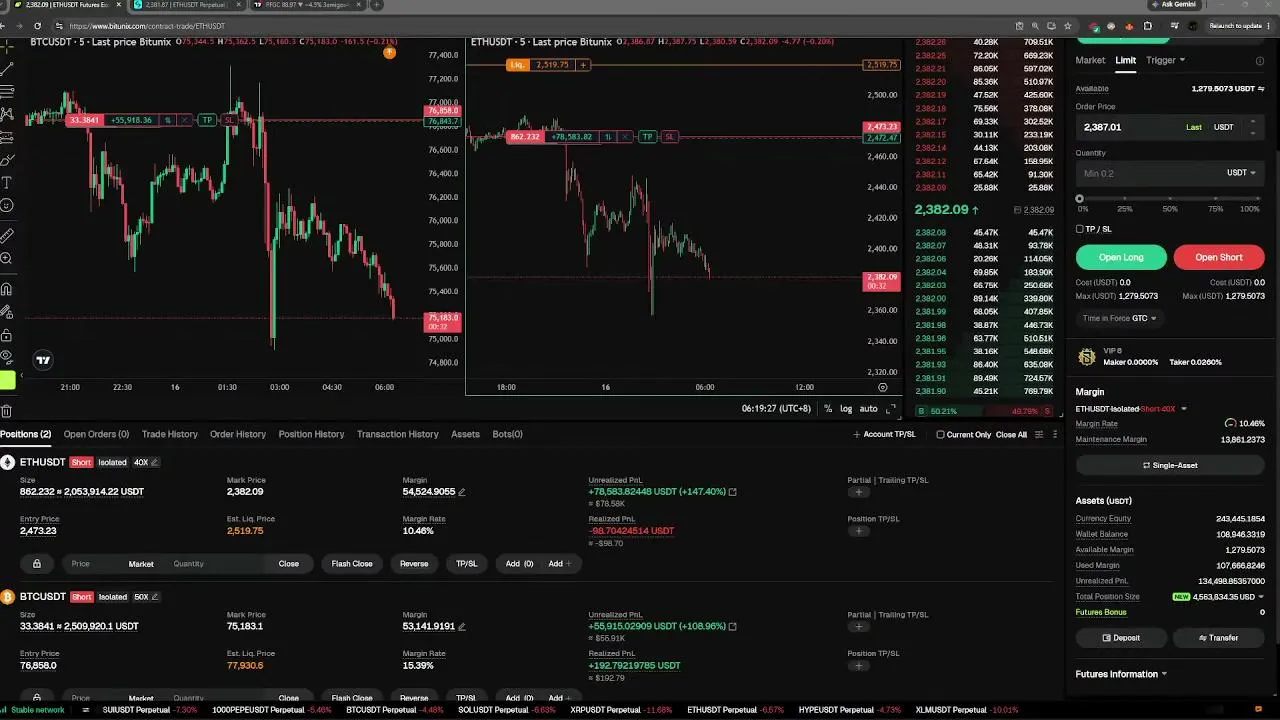
Task: Open the Trade History tab
Action: [x=169, y=434]
